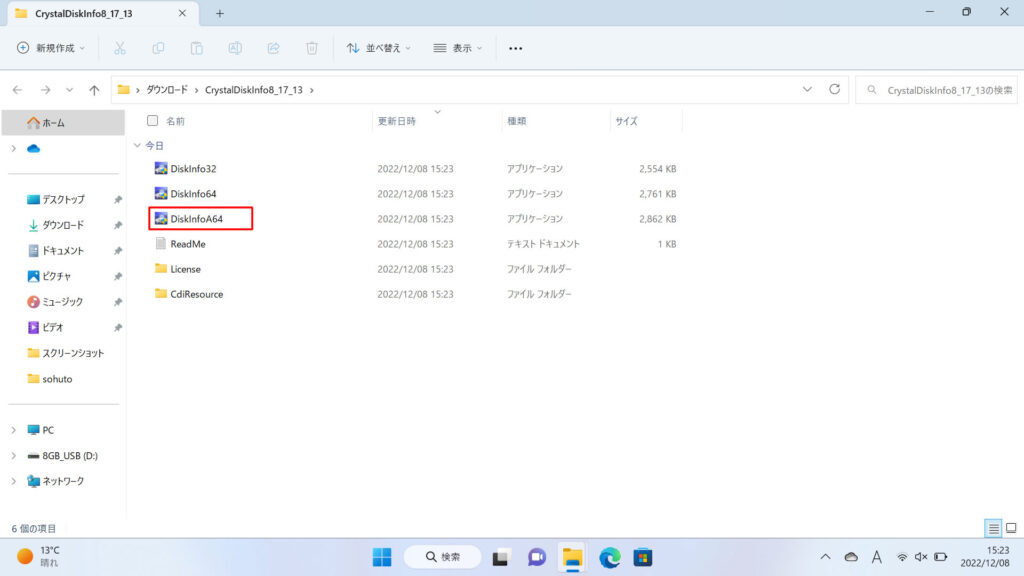
Task: Switch to large thumbnails view icon
Action: 1011,528
